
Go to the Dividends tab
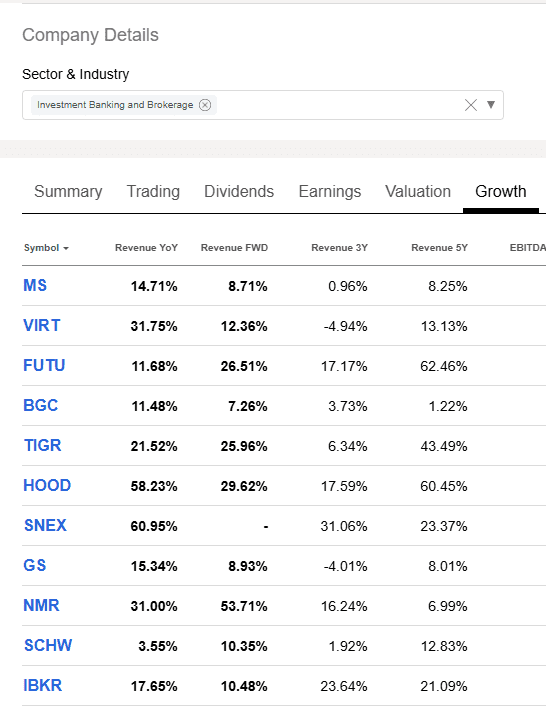[239, 192]
